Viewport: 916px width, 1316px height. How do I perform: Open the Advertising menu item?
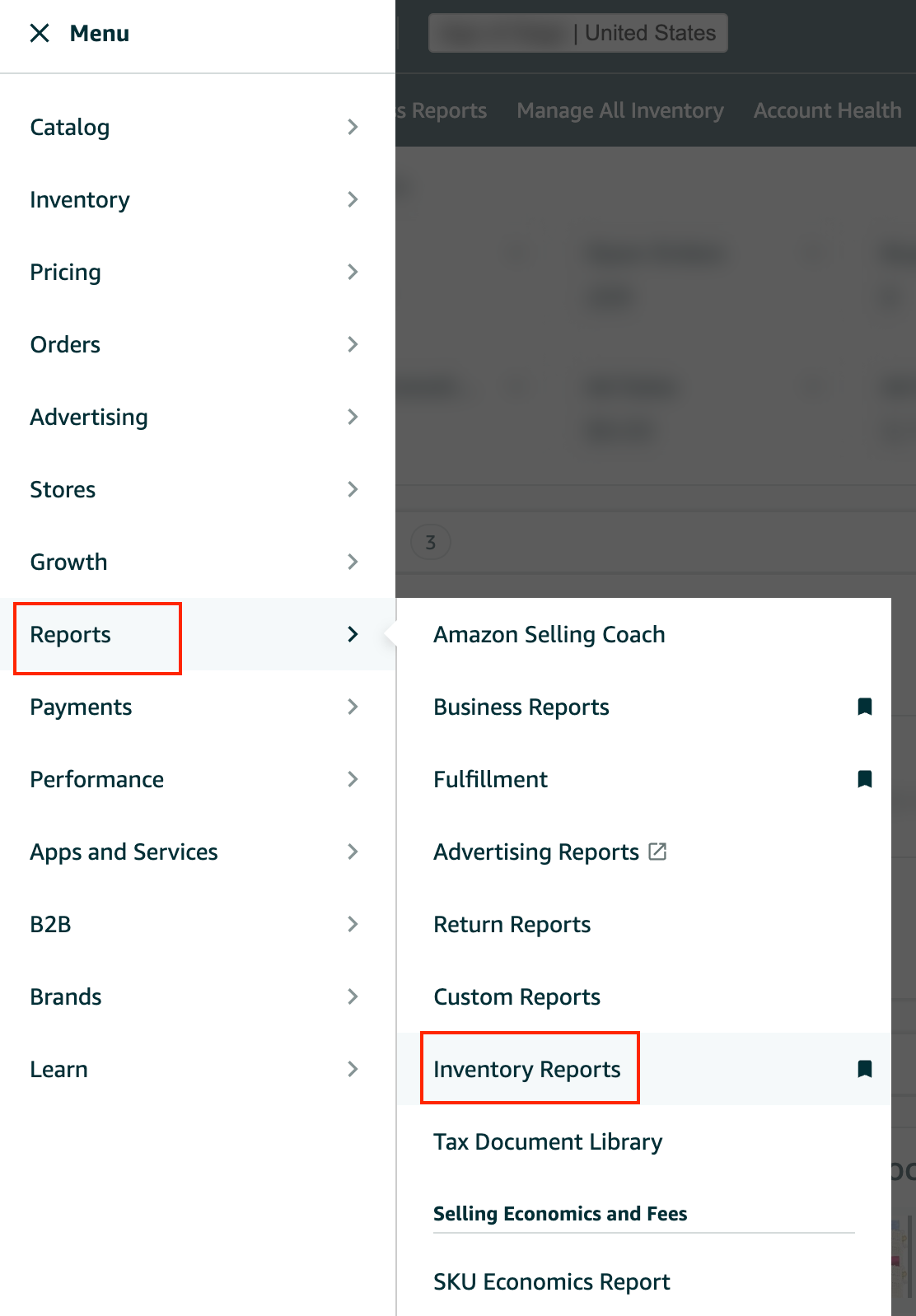pos(89,418)
